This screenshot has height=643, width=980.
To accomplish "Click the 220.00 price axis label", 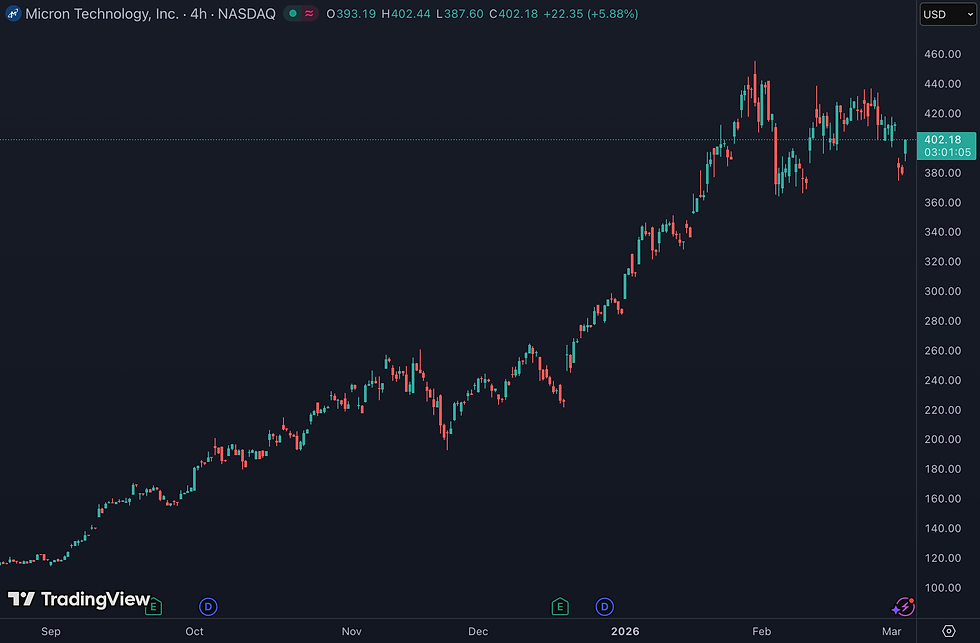I will [942, 410].
